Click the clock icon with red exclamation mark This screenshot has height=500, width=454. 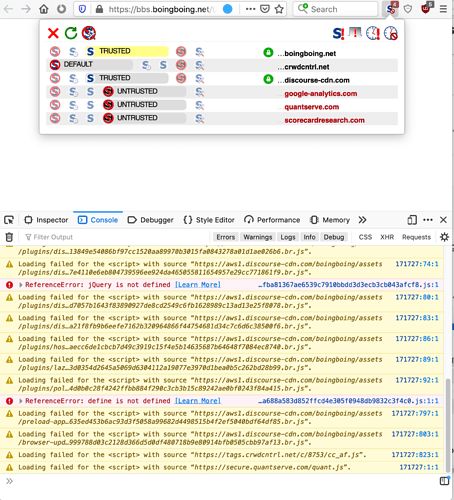click(373, 33)
